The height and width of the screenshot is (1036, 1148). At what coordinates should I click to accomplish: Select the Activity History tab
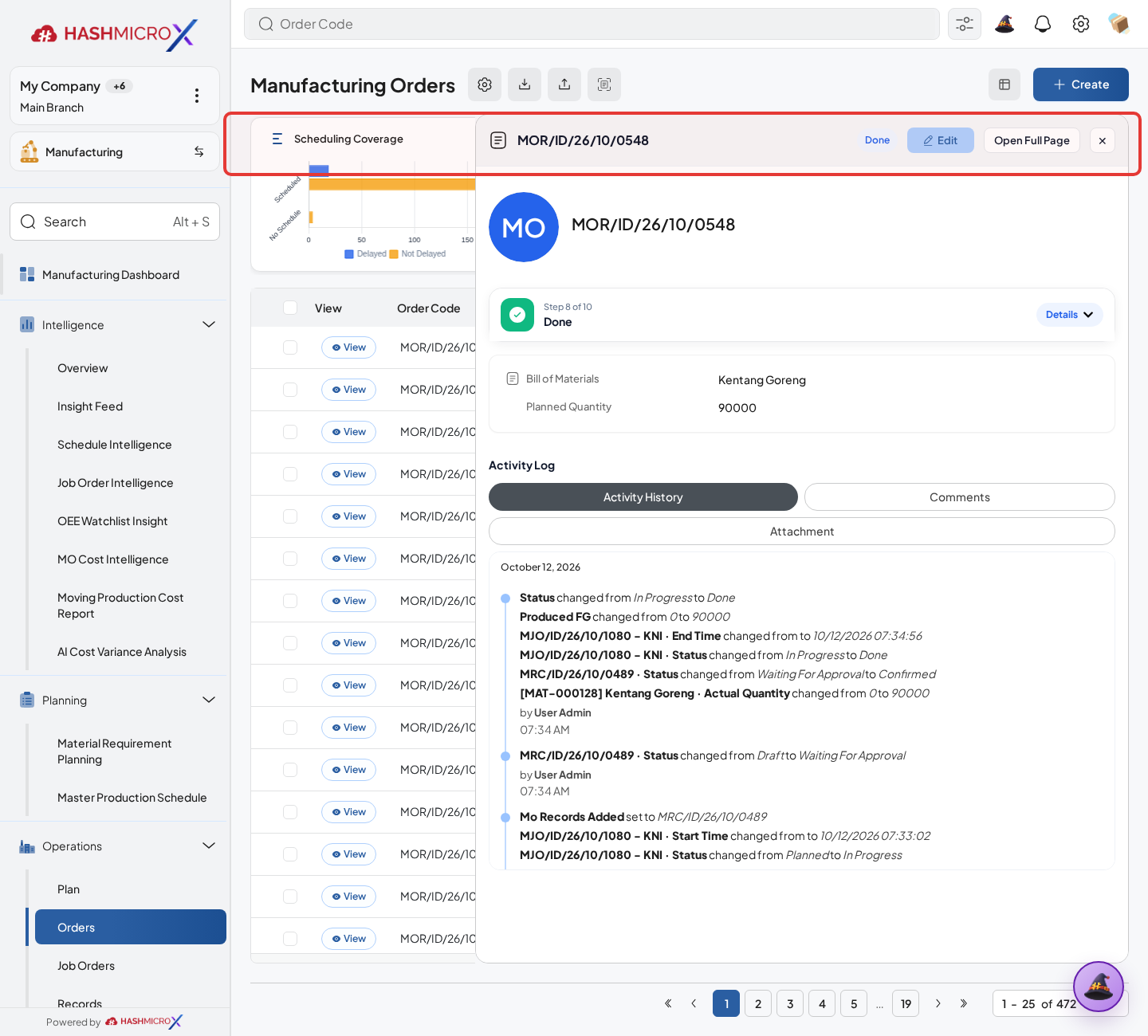(643, 497)
